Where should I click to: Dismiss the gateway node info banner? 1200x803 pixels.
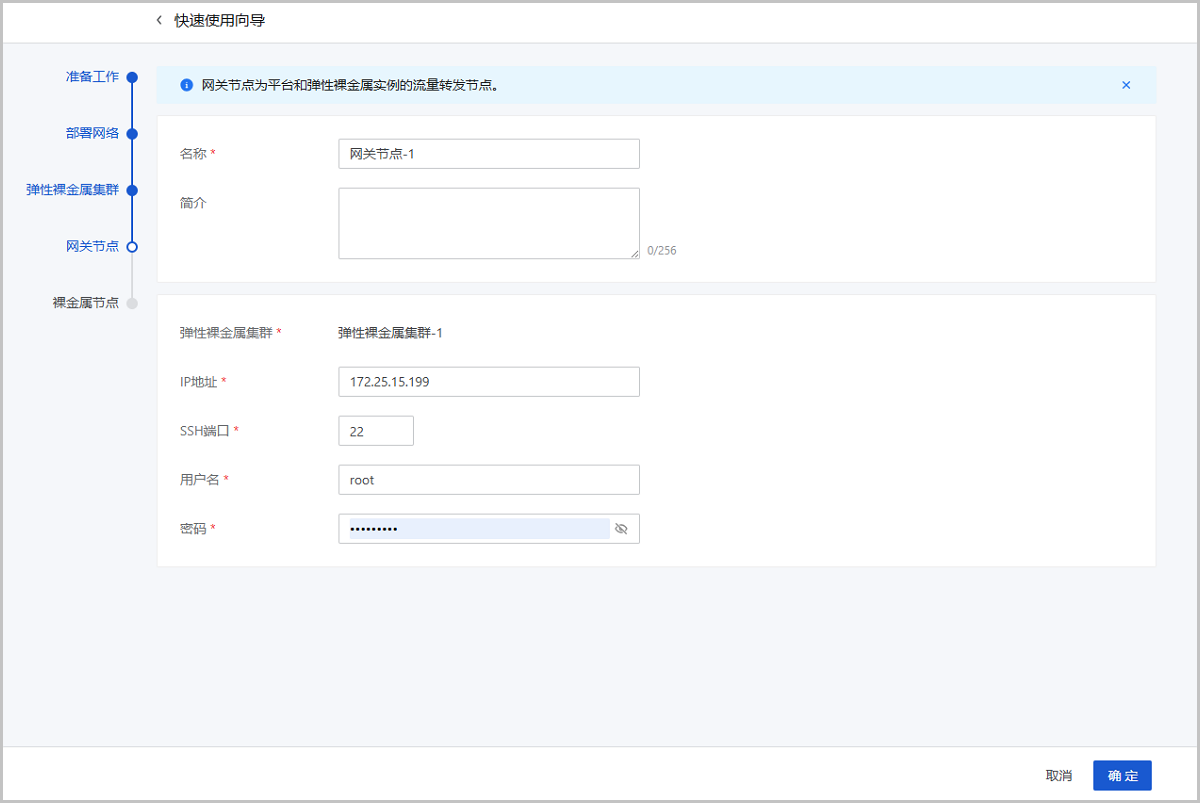(1126, 85)
